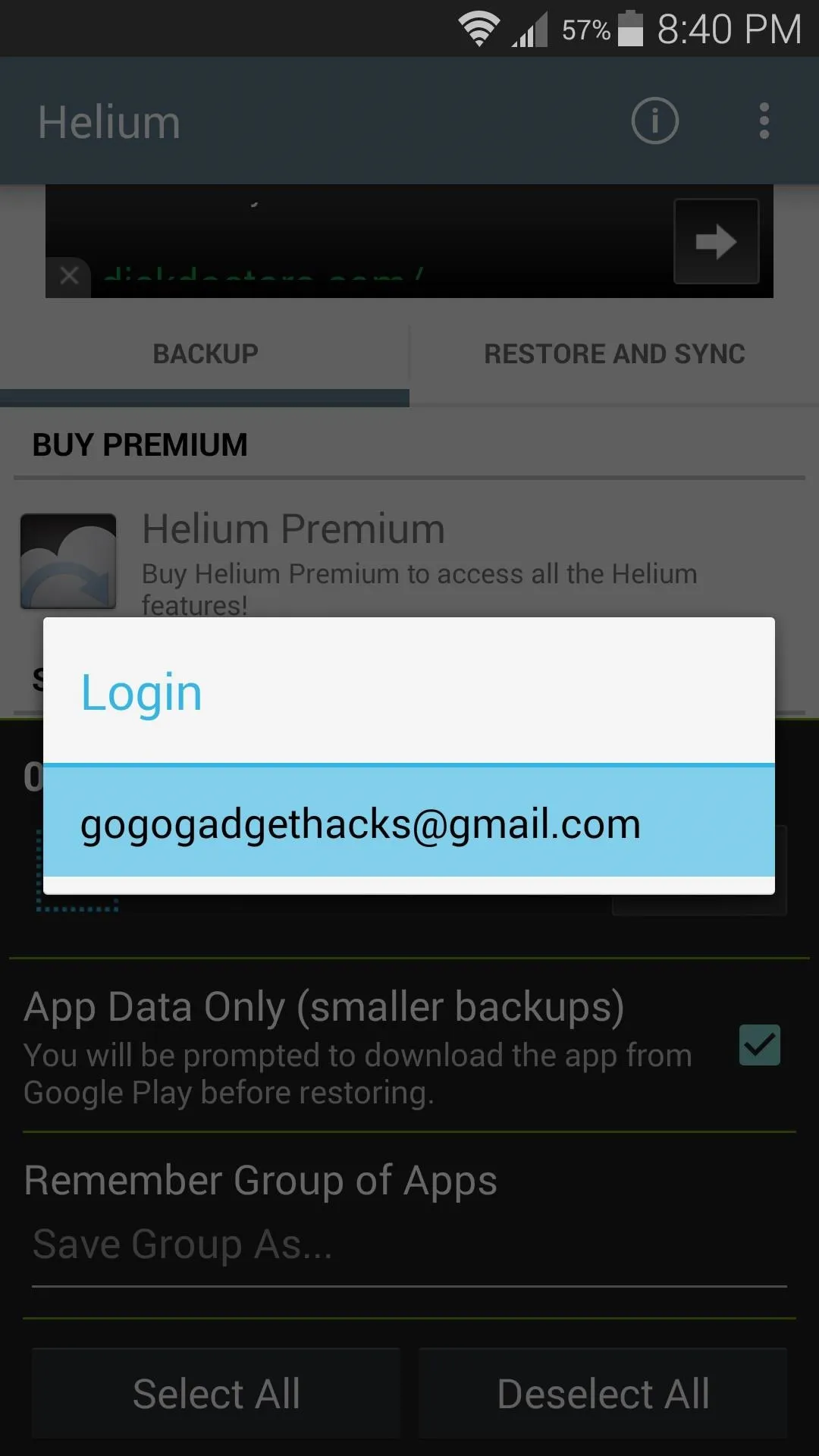The width and height of the screenshot is (819, 1456).
Task: Tap the ad banner arrow button
Action: click(716, 241)
